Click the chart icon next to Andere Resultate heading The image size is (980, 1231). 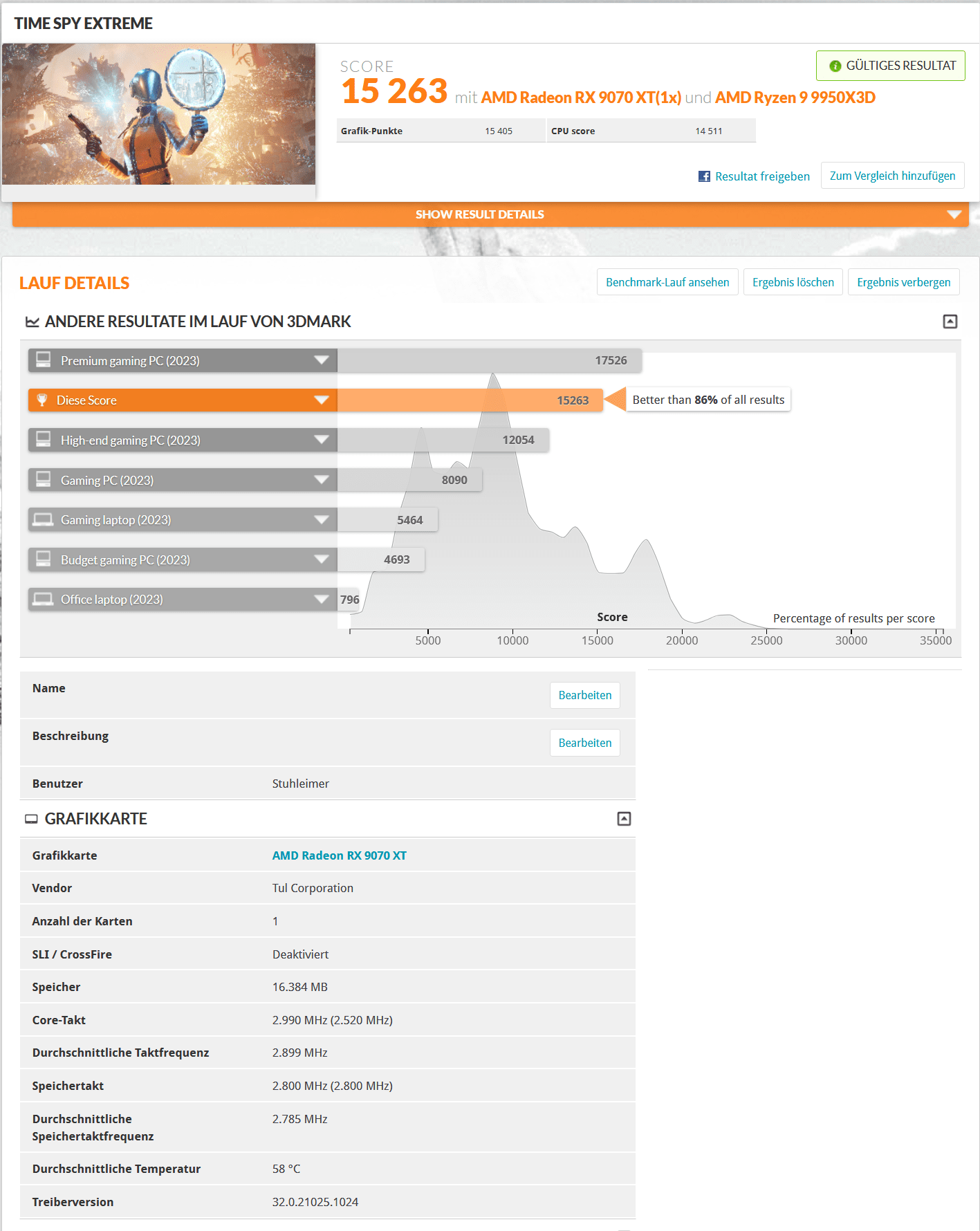pos(32,322)
